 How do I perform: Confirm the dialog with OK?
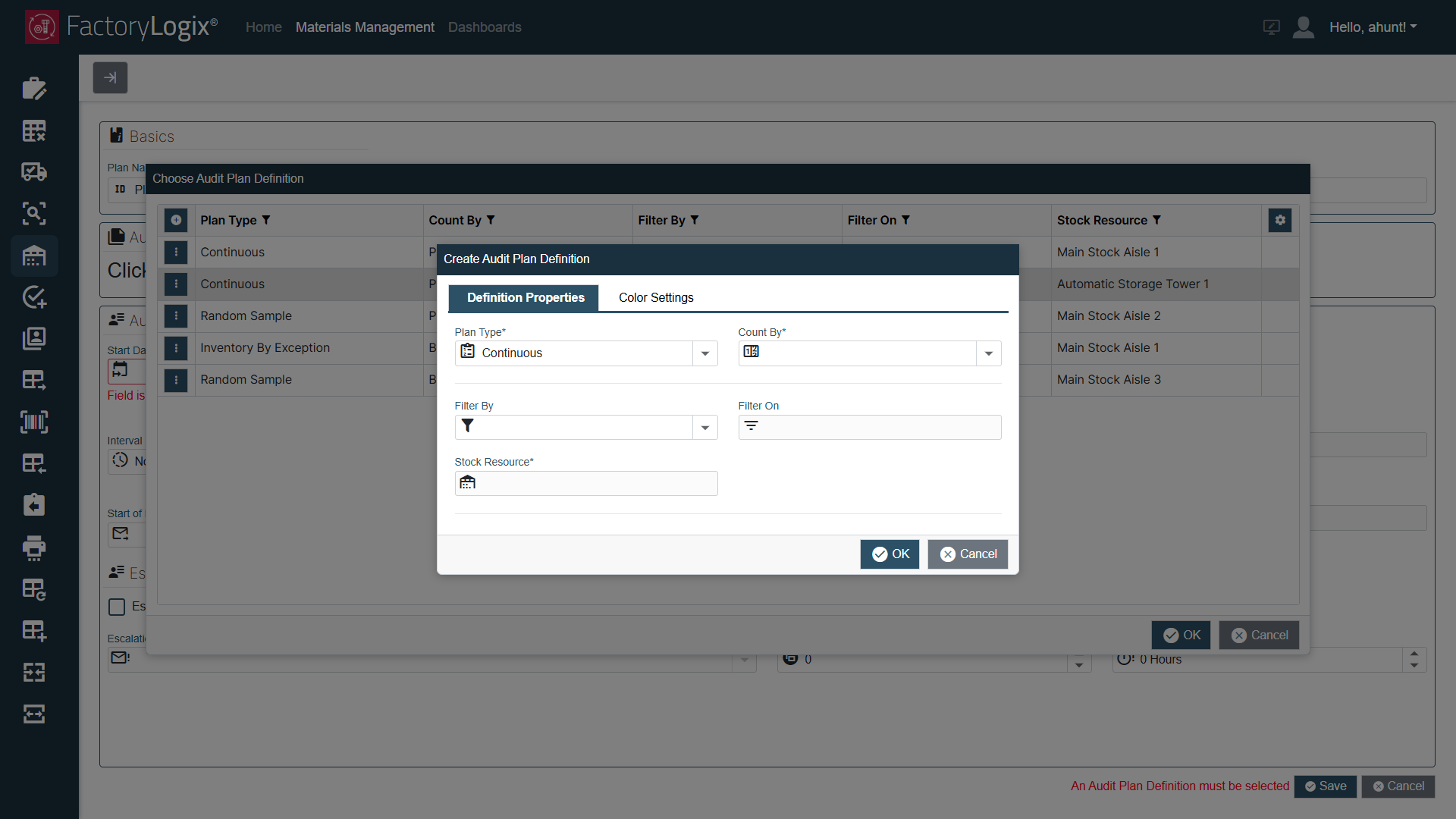point(890,554)
